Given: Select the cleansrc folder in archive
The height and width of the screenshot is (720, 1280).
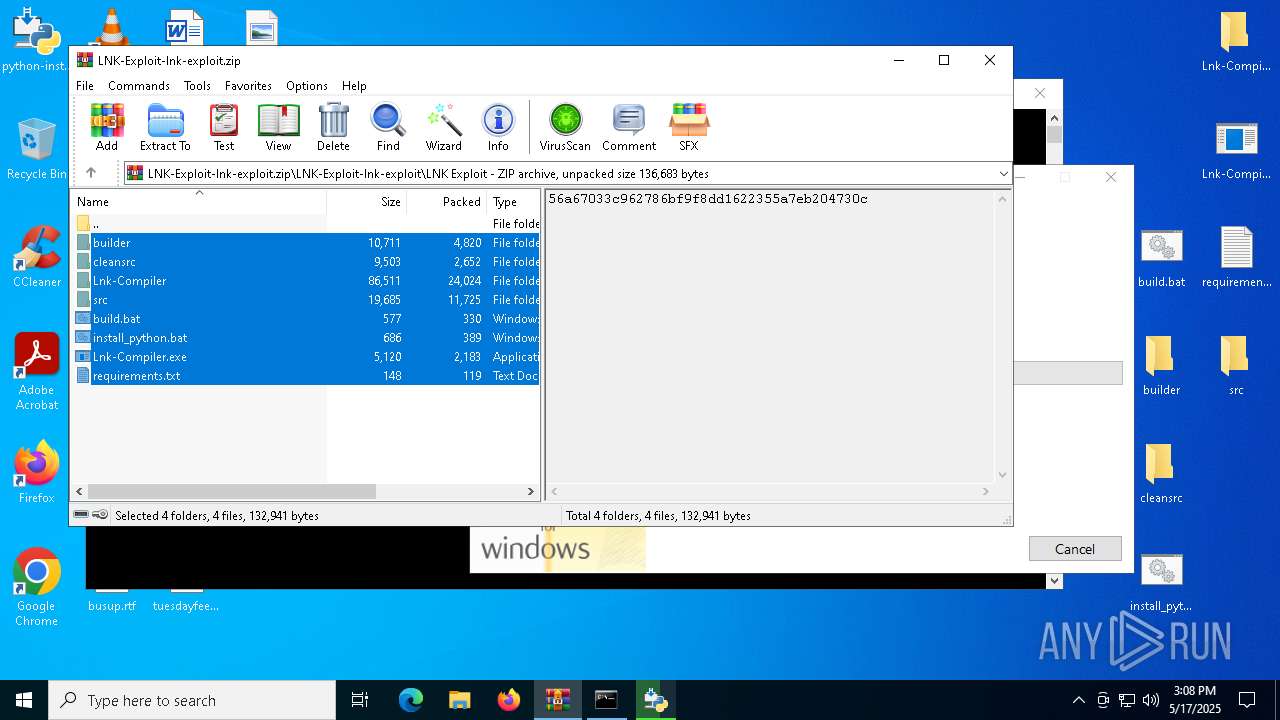Looking at the screenshot, I should (x=306, y=262).
